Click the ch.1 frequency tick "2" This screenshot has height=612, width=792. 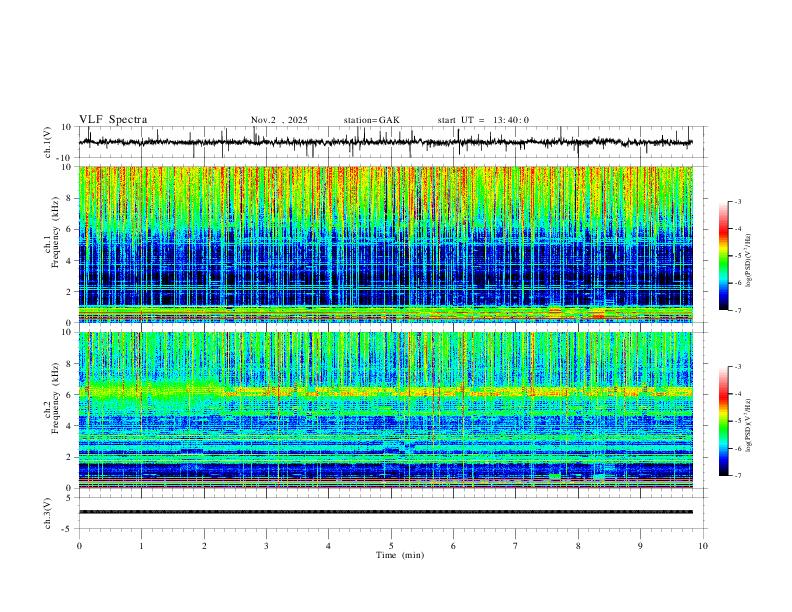point(69,291)
